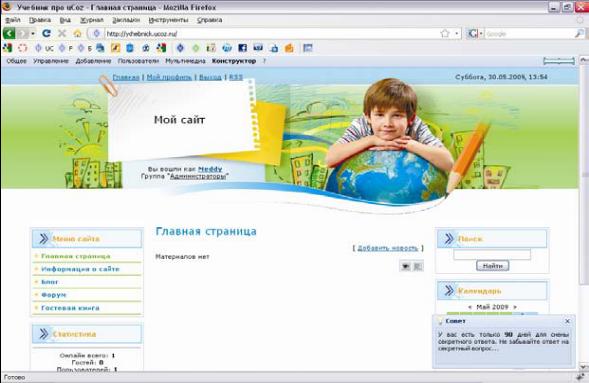Open the Мультимедиа admin bar menu
Image resolution: width=589 pixels, height=383 pixels.
pos(186,61)
